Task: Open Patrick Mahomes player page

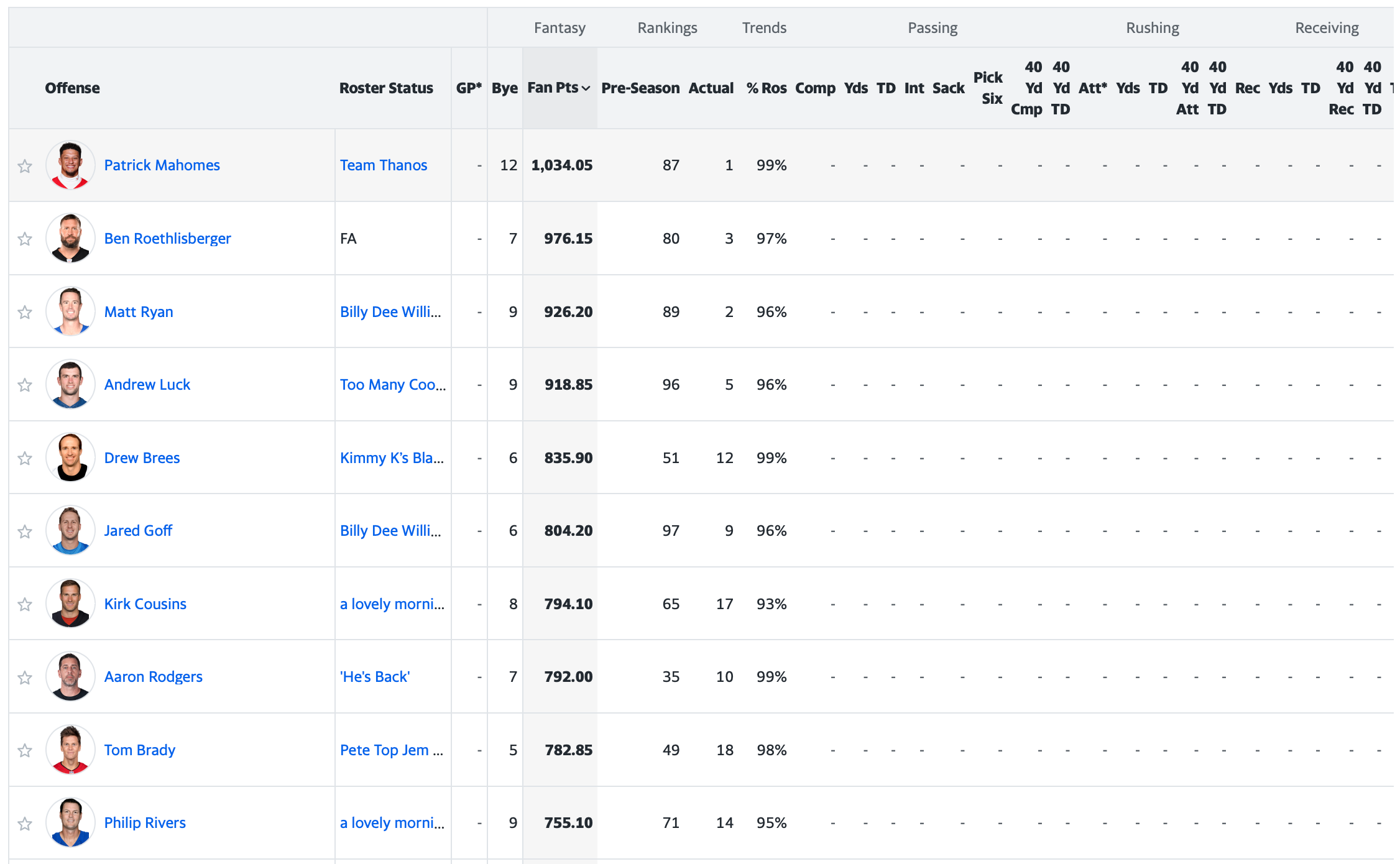Action: point(162,165)
